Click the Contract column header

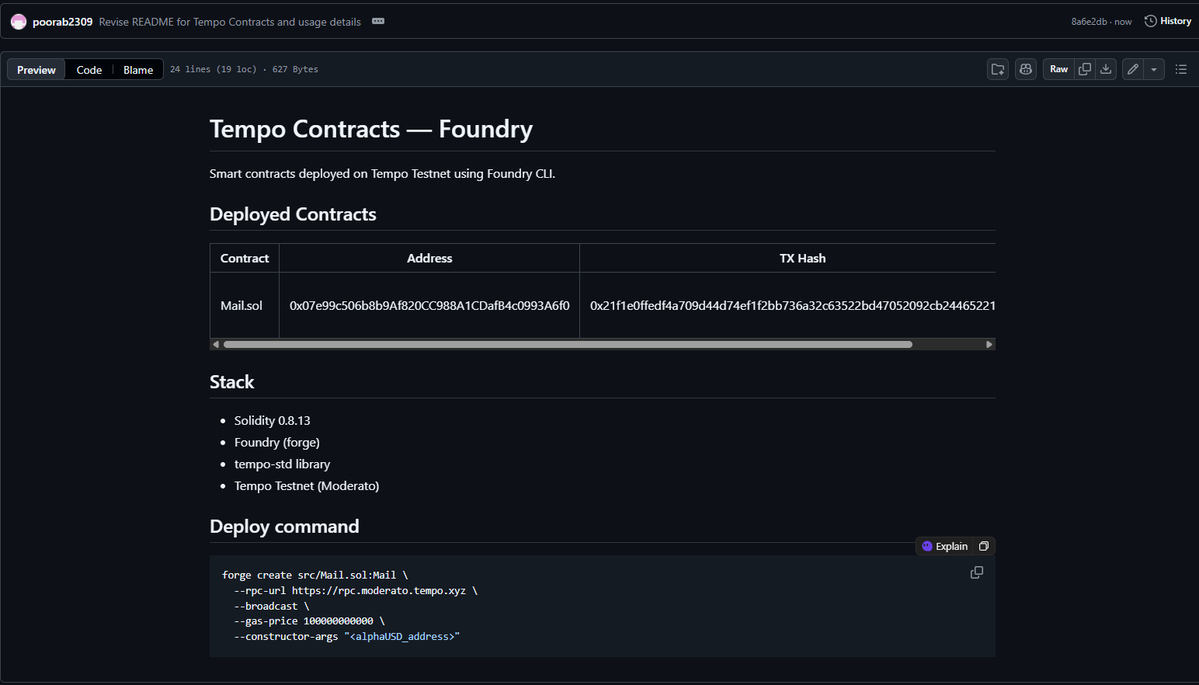244,258
